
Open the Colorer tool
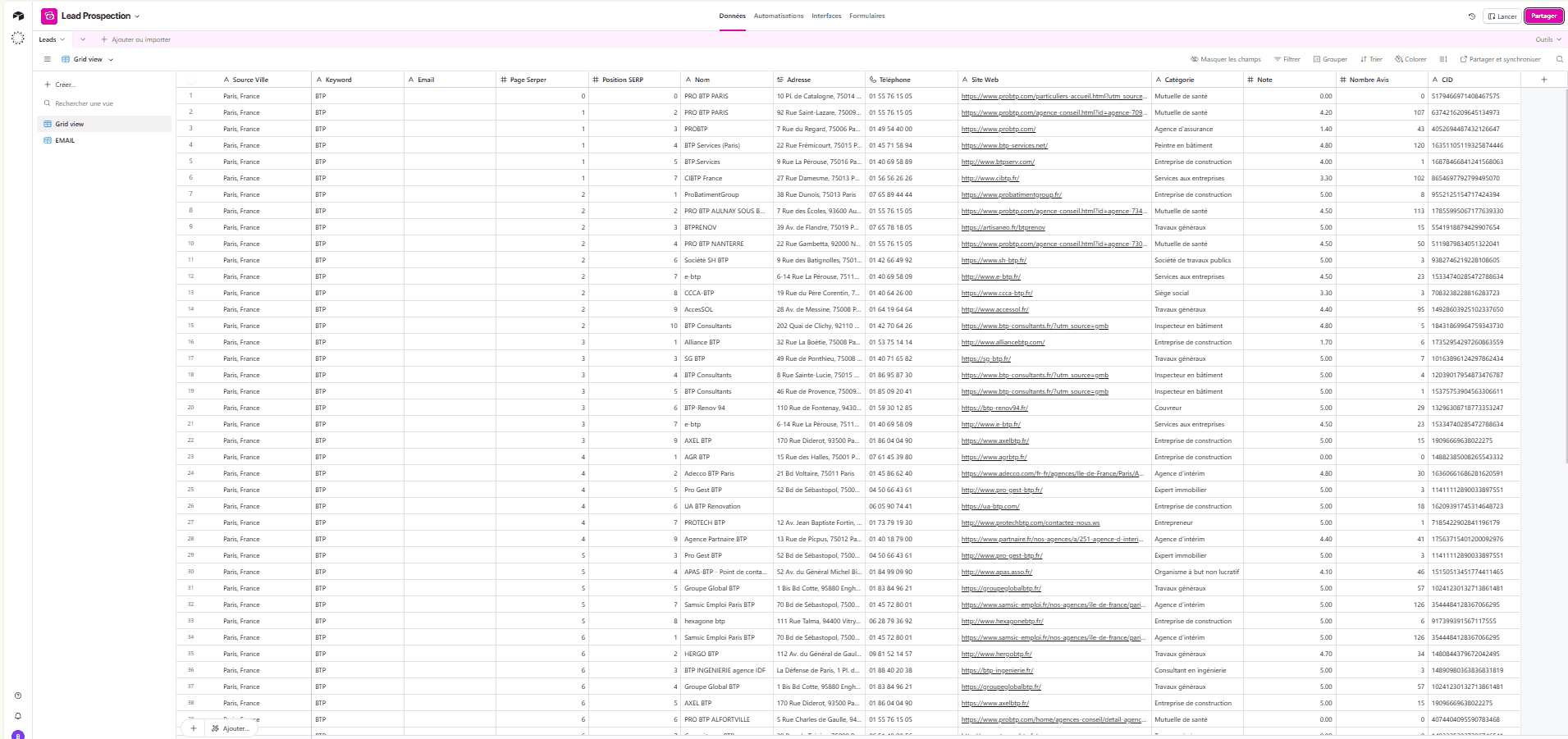tap(1410, 59)
